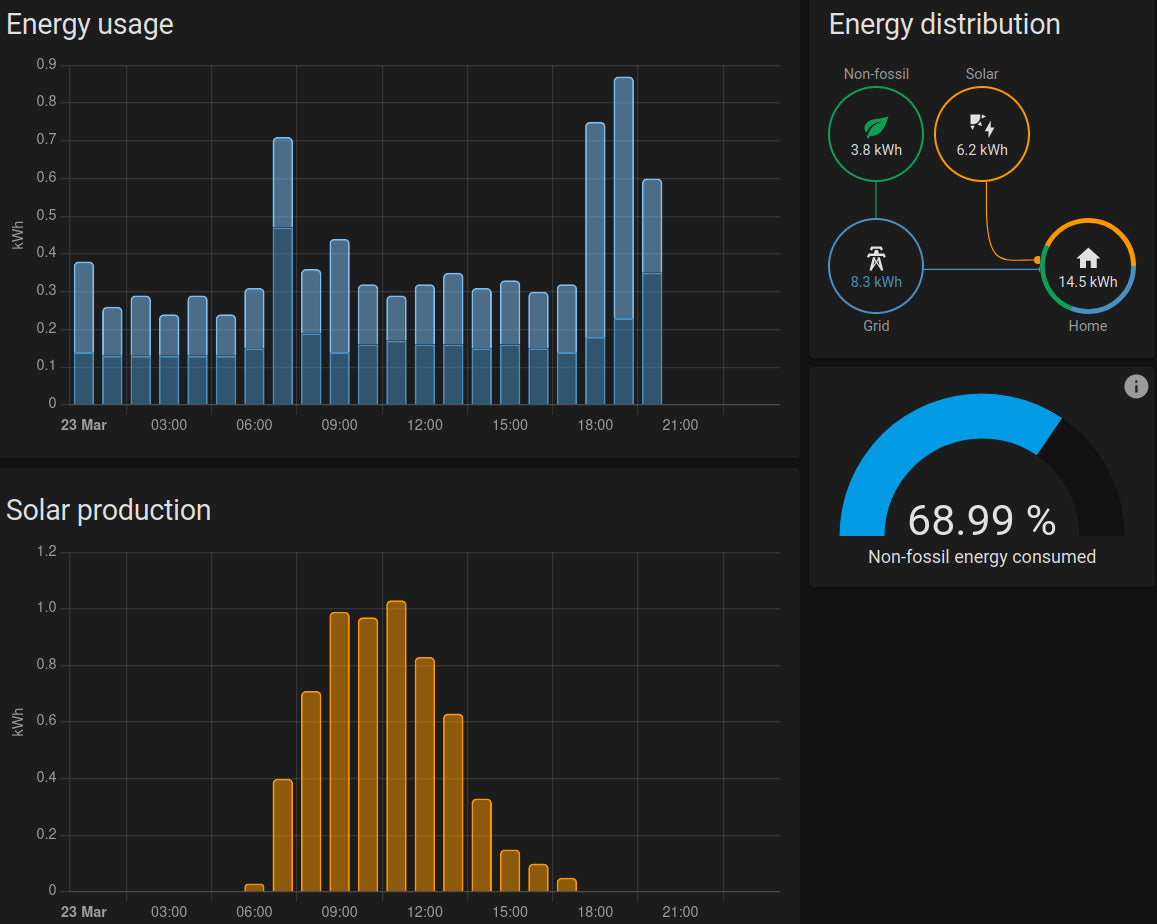Click the transmission tower Grid icon
1157x924 pixels.
pyautogui.click(x=876, y=258)
